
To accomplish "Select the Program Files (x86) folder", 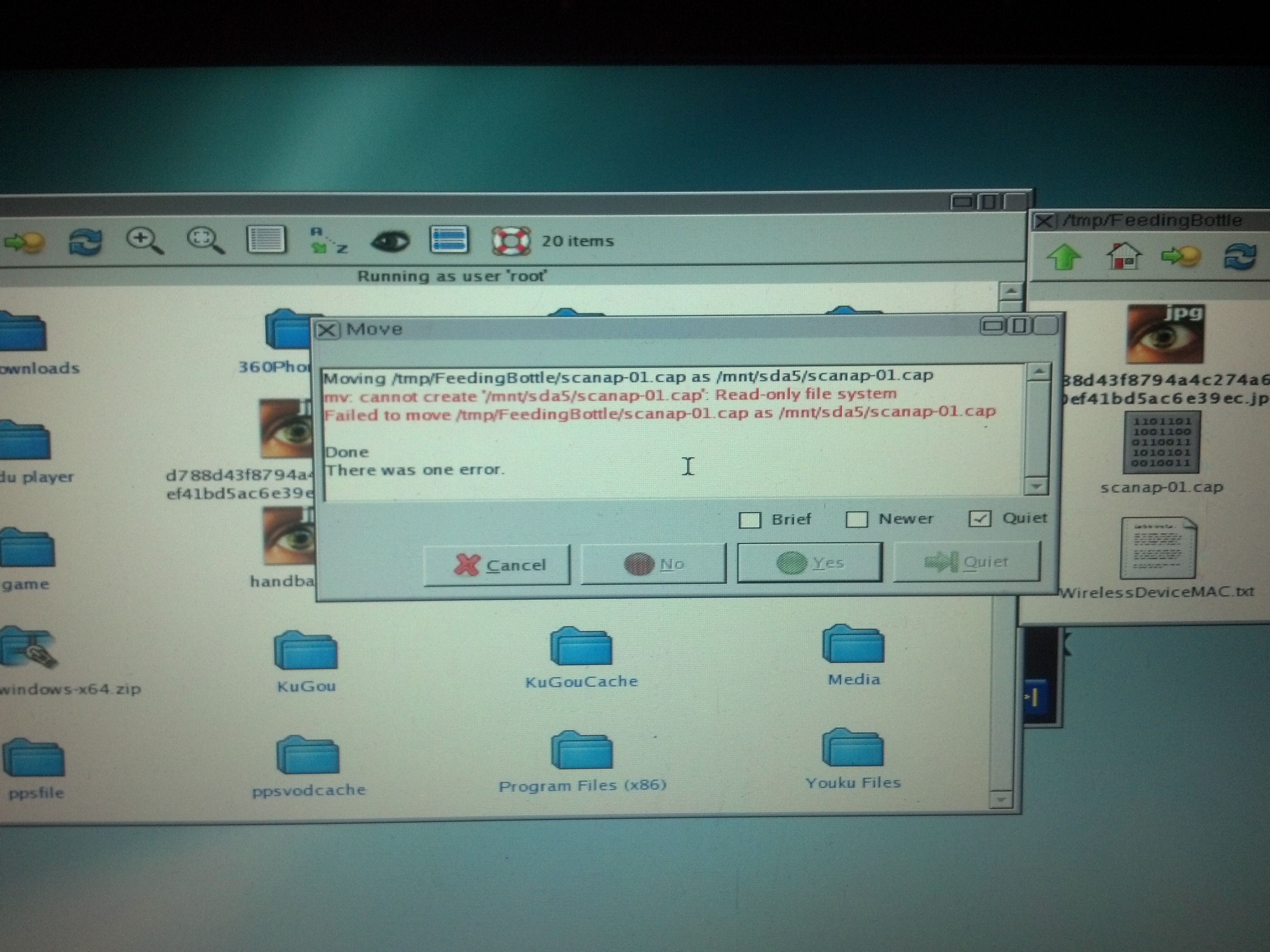I will click(582, 752).
